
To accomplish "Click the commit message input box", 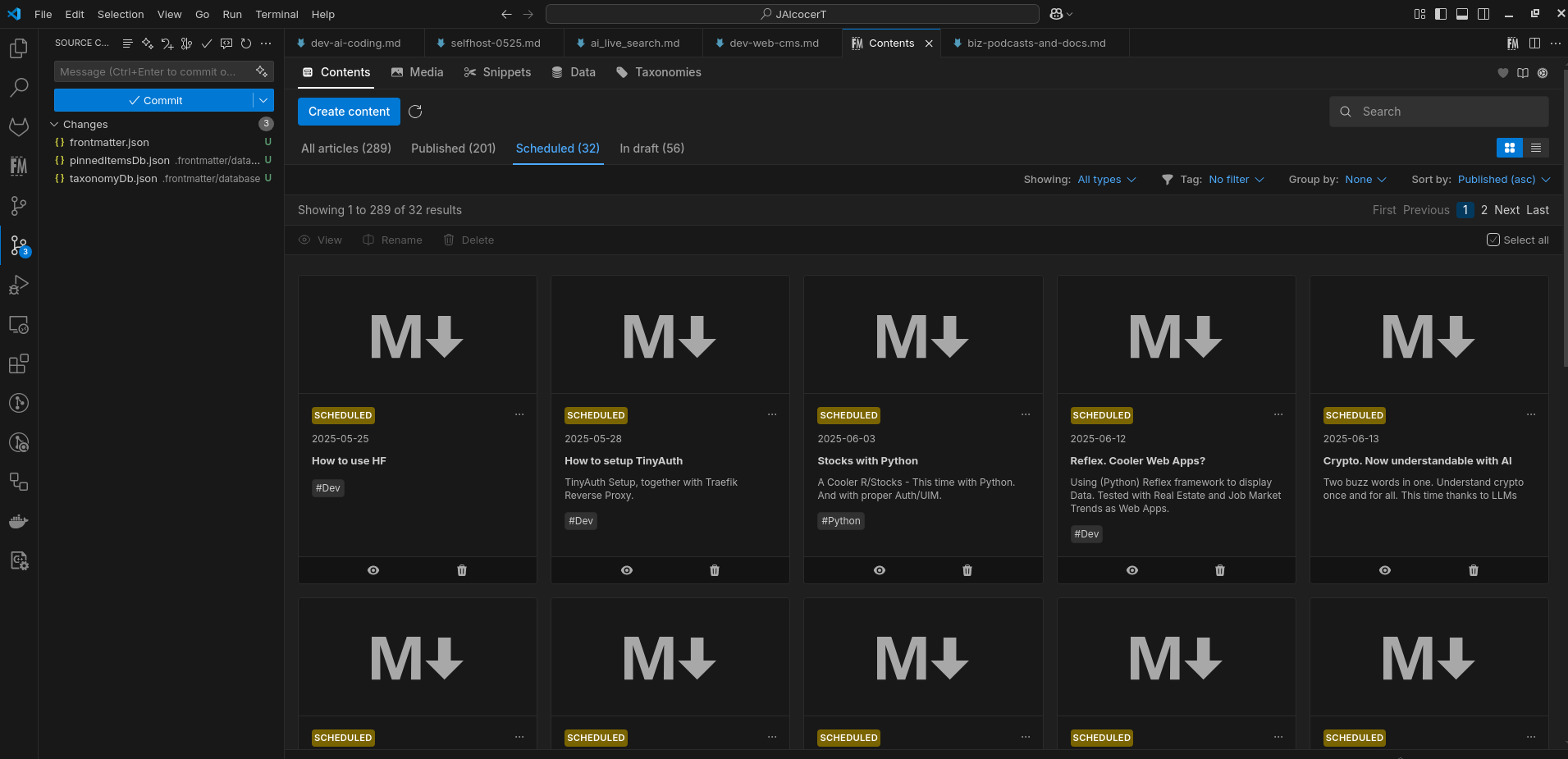I will tap(153, 71).
